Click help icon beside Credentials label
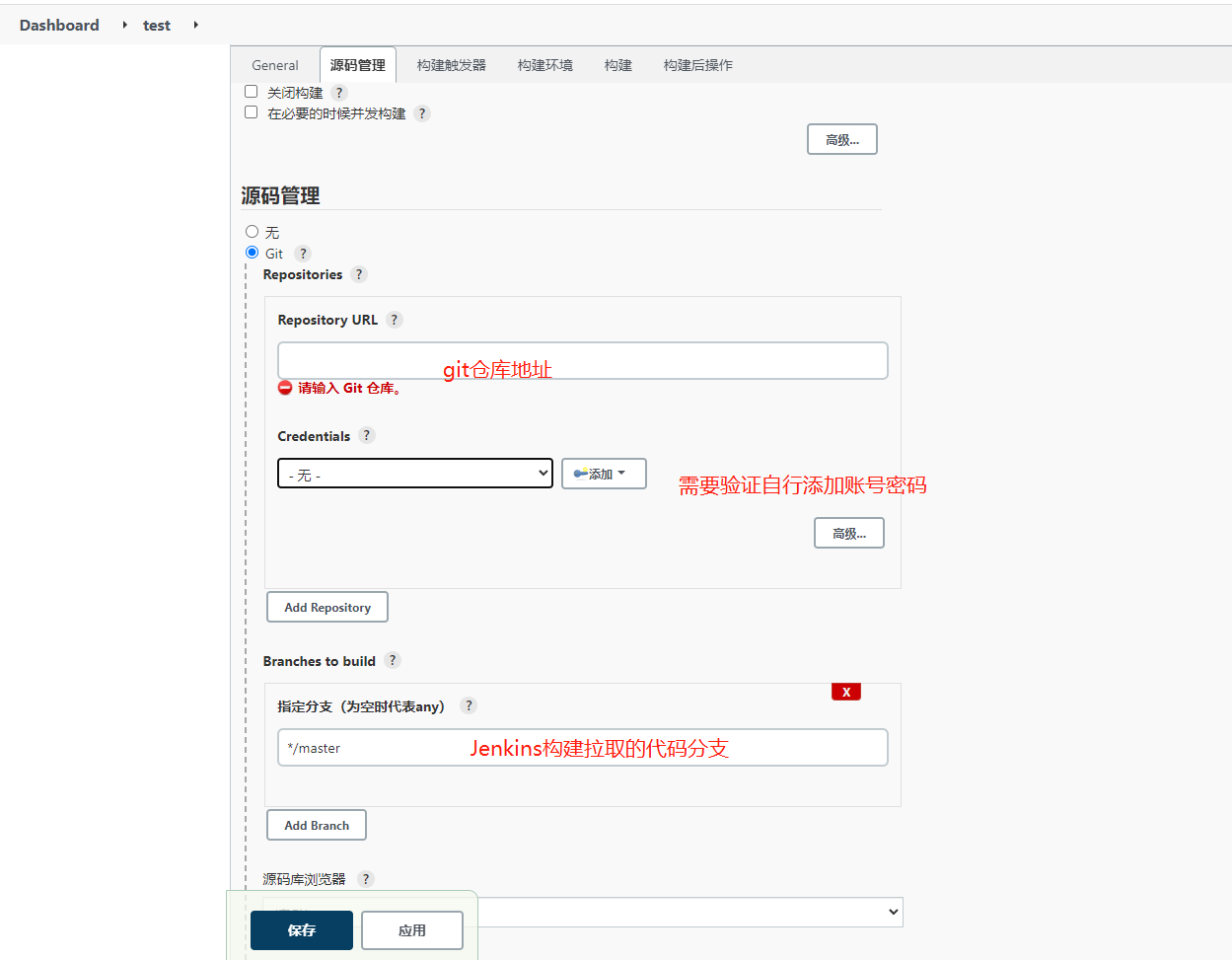 [367, 435]
